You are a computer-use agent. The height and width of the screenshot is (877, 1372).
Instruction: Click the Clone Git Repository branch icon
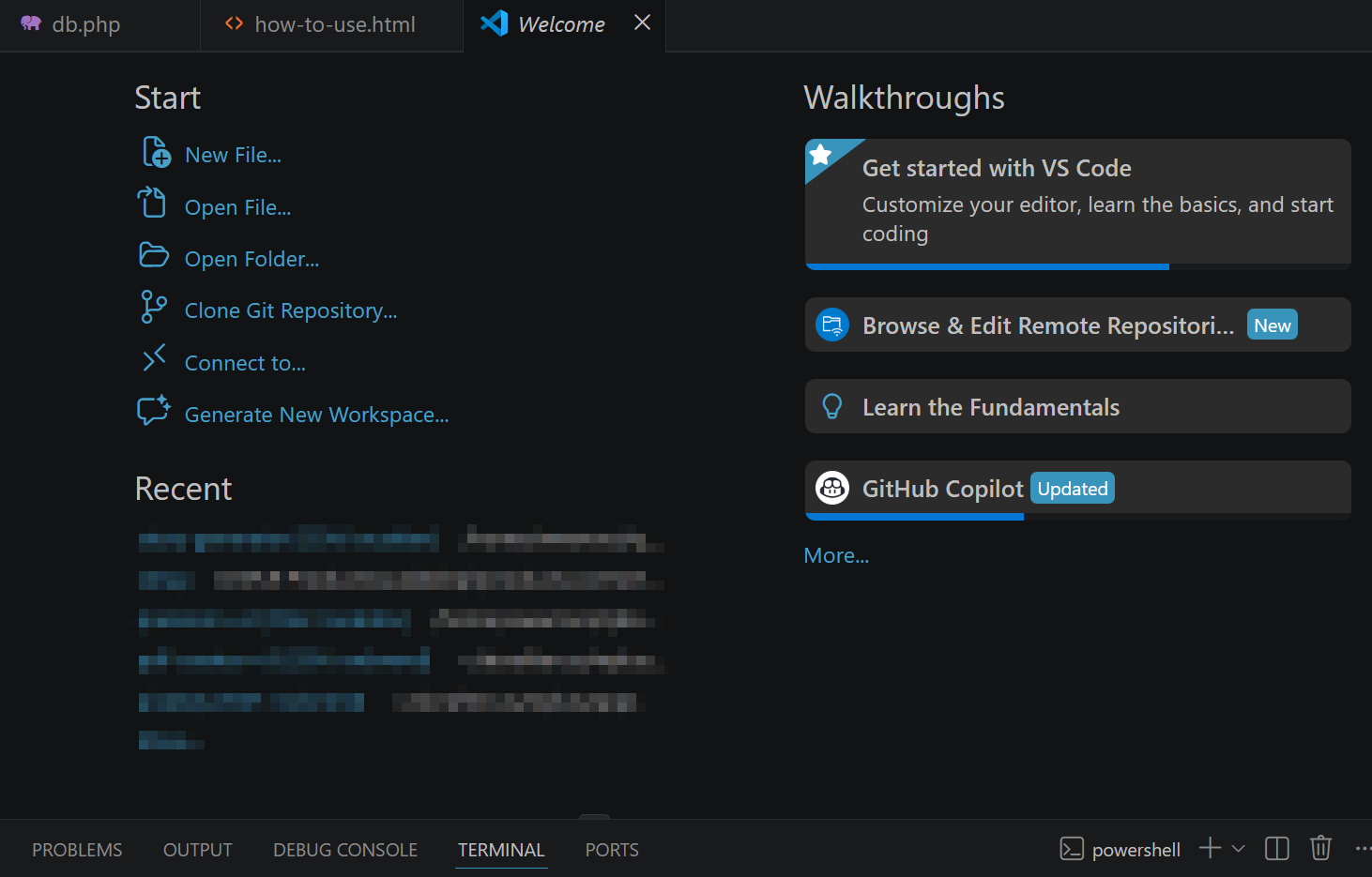(154, 307)
